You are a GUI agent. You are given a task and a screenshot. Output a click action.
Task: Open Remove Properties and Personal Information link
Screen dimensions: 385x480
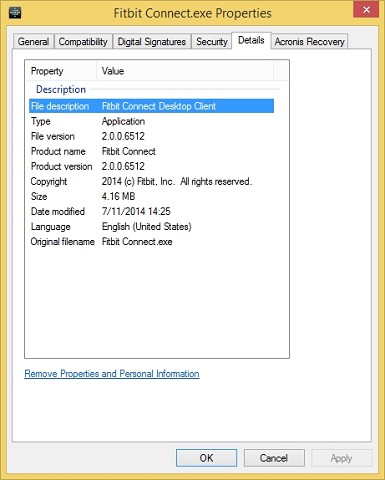[x=112, y=374]
